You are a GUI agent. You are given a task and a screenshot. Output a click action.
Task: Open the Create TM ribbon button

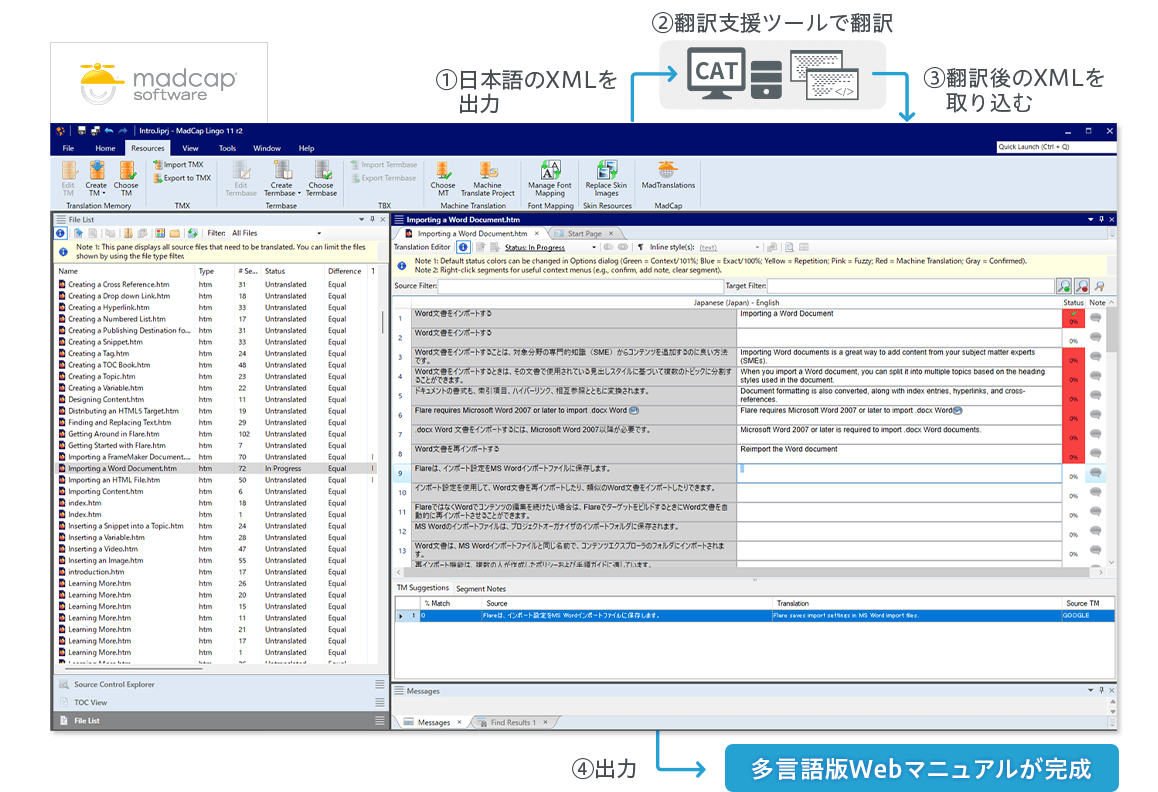pos(96,178)
